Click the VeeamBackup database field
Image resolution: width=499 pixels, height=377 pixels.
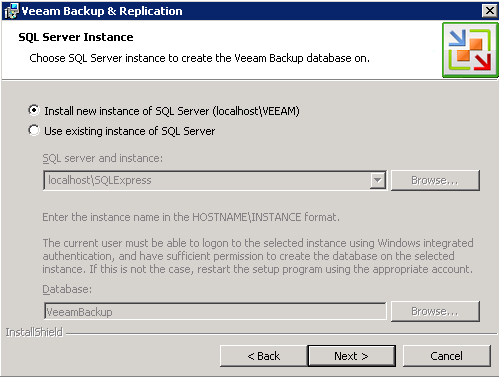[x=215, y=312]
